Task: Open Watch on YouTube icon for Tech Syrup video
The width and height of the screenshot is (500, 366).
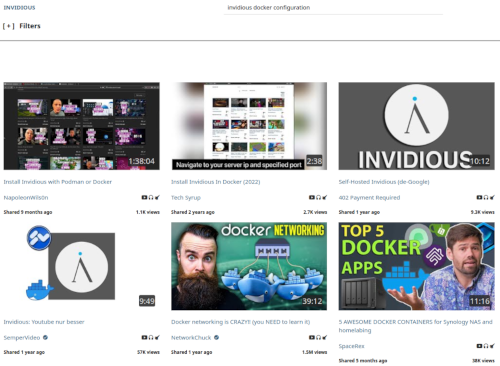Action: [312, 197]
